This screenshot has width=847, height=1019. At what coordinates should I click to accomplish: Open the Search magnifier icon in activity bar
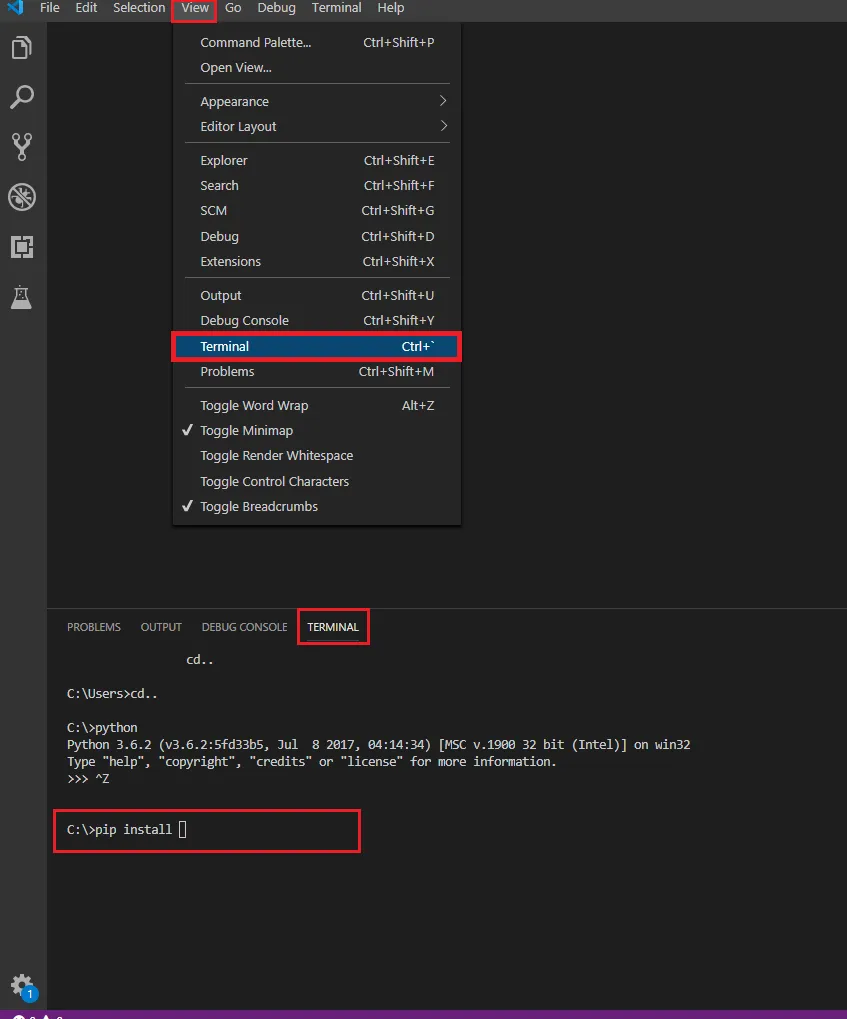22,97
